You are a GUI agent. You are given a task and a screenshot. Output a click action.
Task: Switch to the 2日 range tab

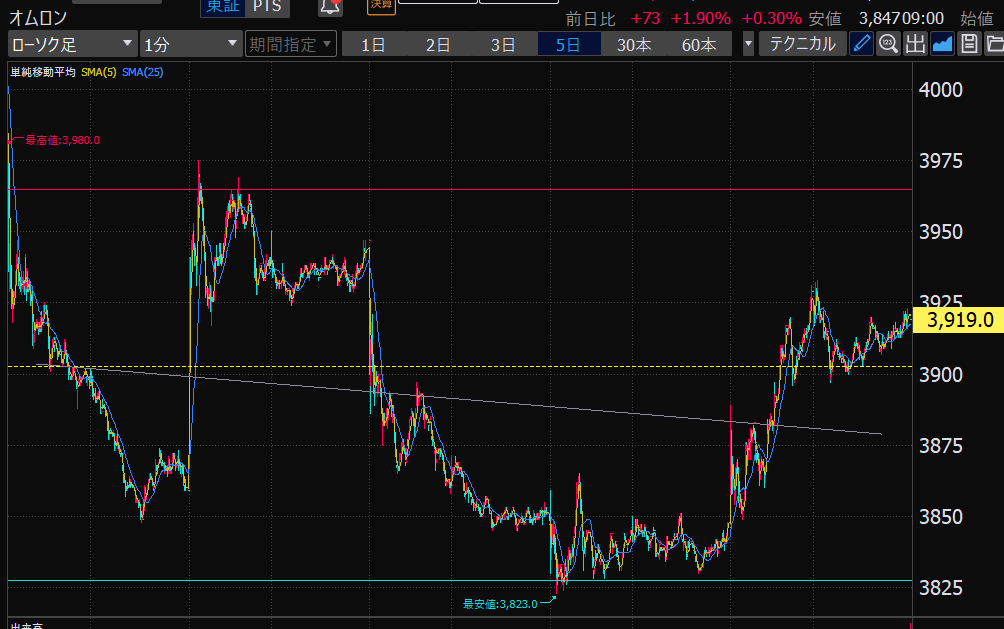click(439, 44)
